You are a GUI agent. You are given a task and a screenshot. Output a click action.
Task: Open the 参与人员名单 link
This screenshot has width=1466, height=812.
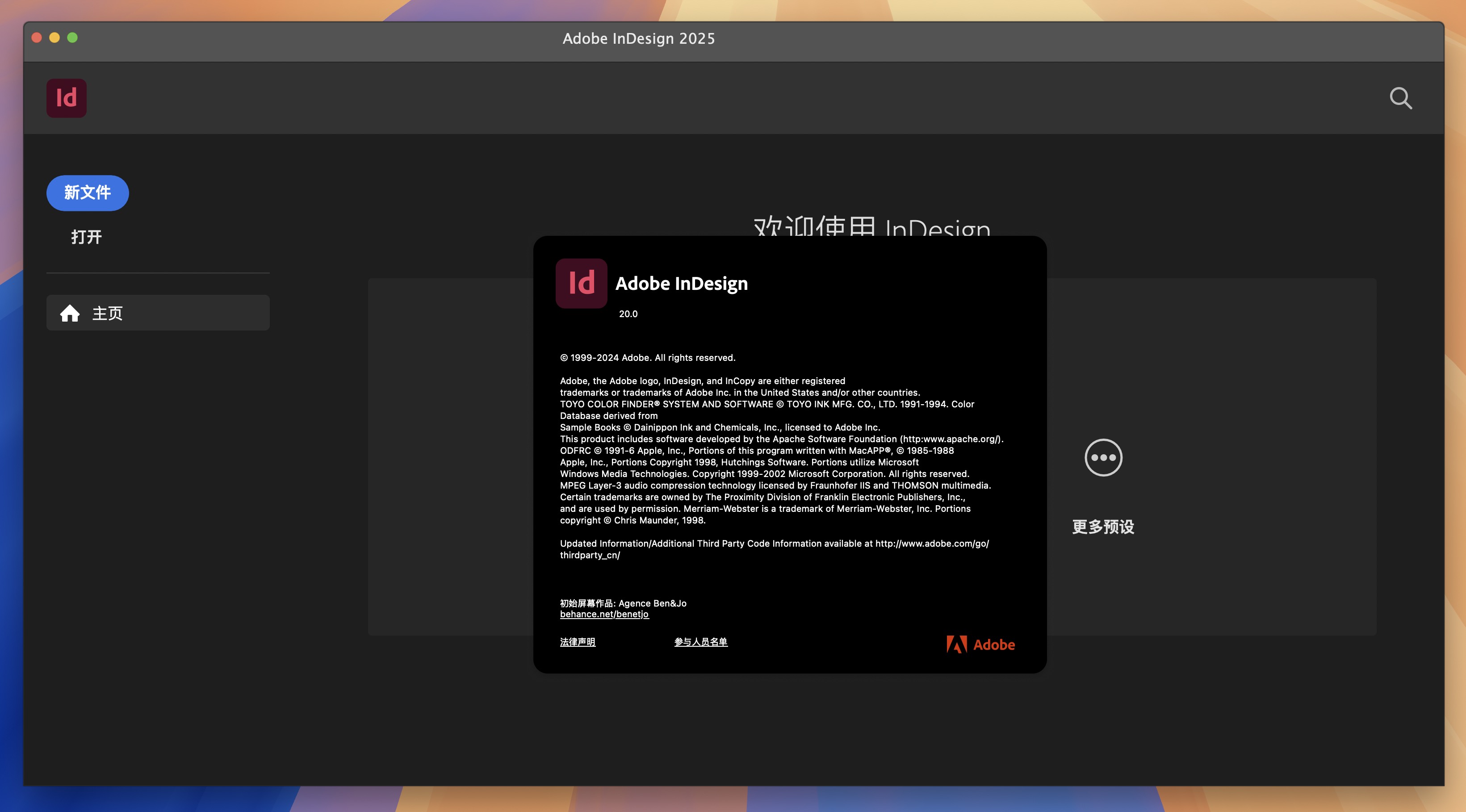tap(700, 642)
